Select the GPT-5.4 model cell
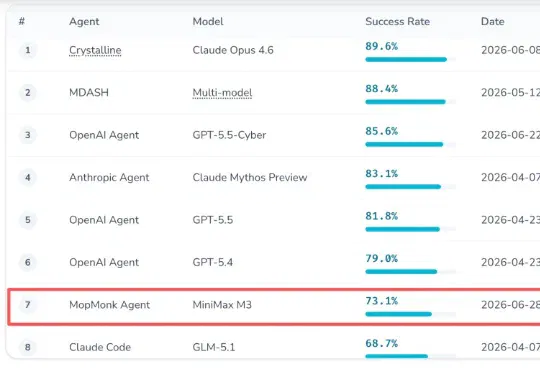The height and width of the screenshot is (372, 540). click(x=212, y=262)
